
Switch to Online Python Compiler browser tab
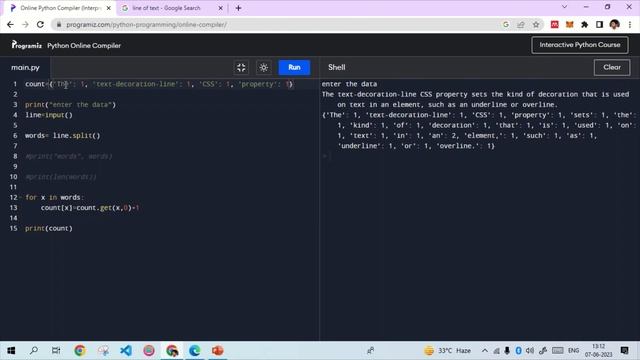click(x=60, y=8)
